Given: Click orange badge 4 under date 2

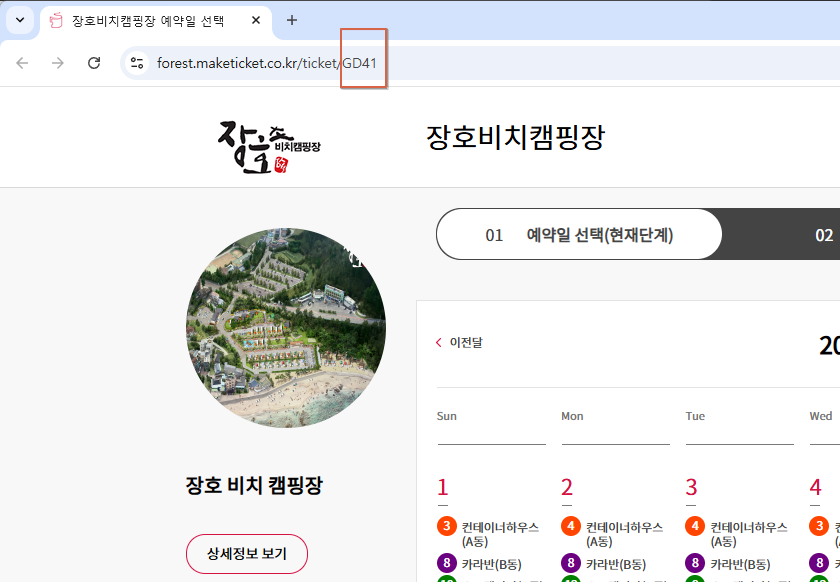Looking at the screenshot, I should (x=571, y=526).
